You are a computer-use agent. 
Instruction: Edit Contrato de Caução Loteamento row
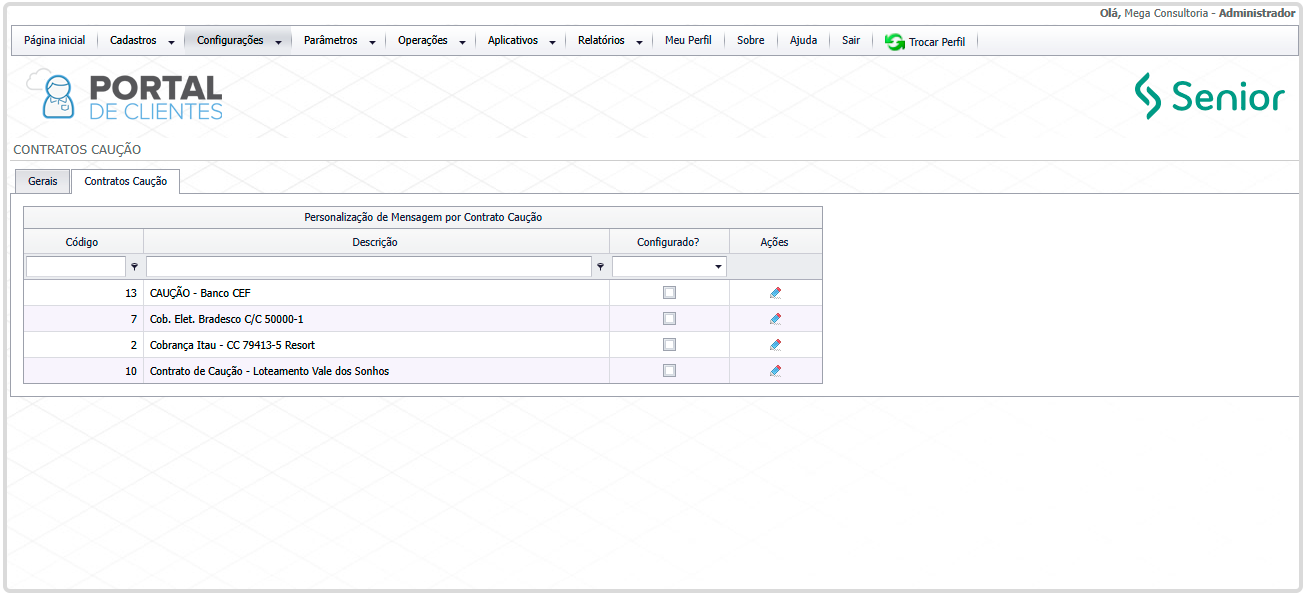pyautogui.click(x=775, y=371)
